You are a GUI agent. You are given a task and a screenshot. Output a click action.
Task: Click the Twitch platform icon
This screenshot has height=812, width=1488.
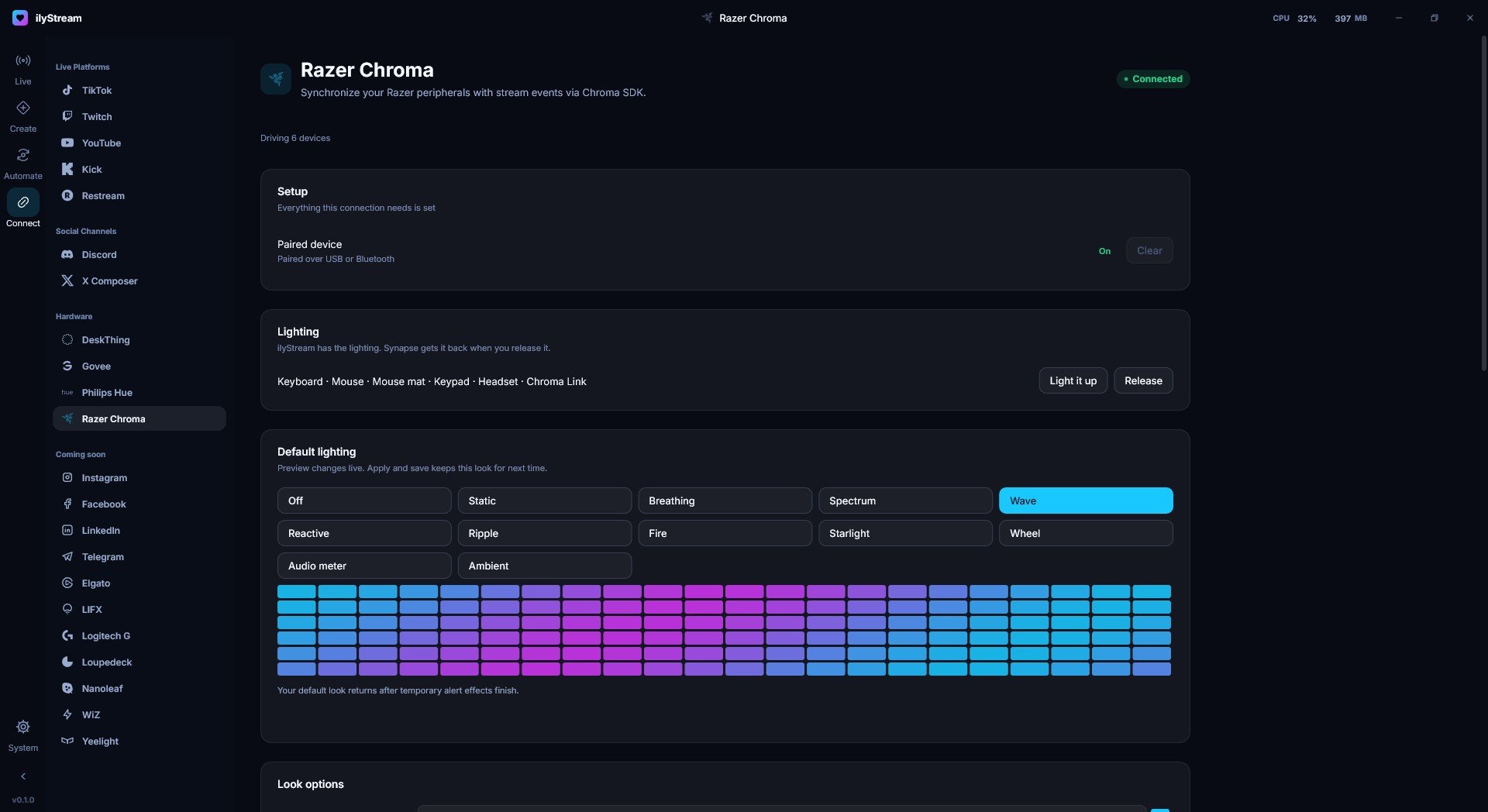[67, 116]
